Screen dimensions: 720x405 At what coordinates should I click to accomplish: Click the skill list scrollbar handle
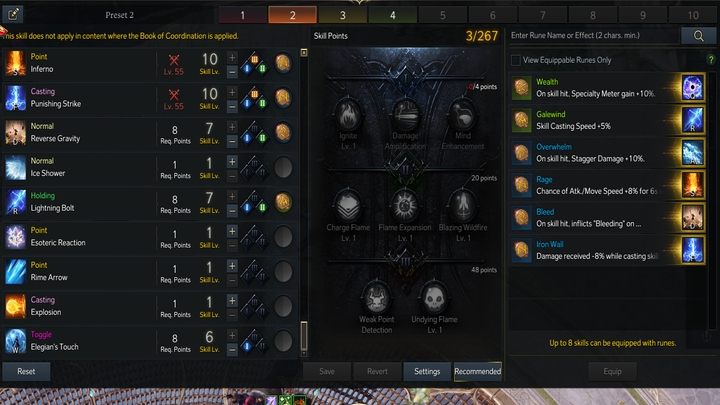click(x=304, y=336)
